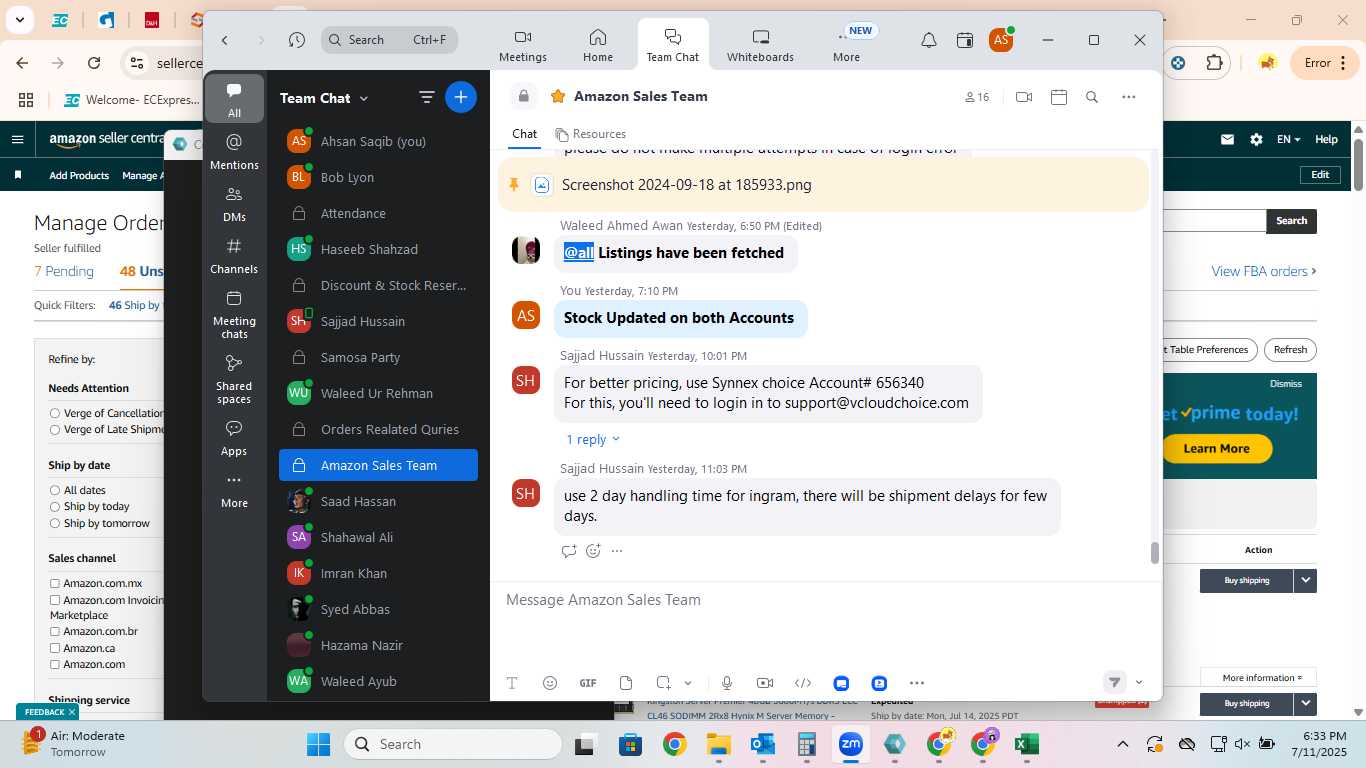Open Channels in the Zoom sidebar
The image size is (1366, 768).
pyautogui.click(x=234, y=256)
